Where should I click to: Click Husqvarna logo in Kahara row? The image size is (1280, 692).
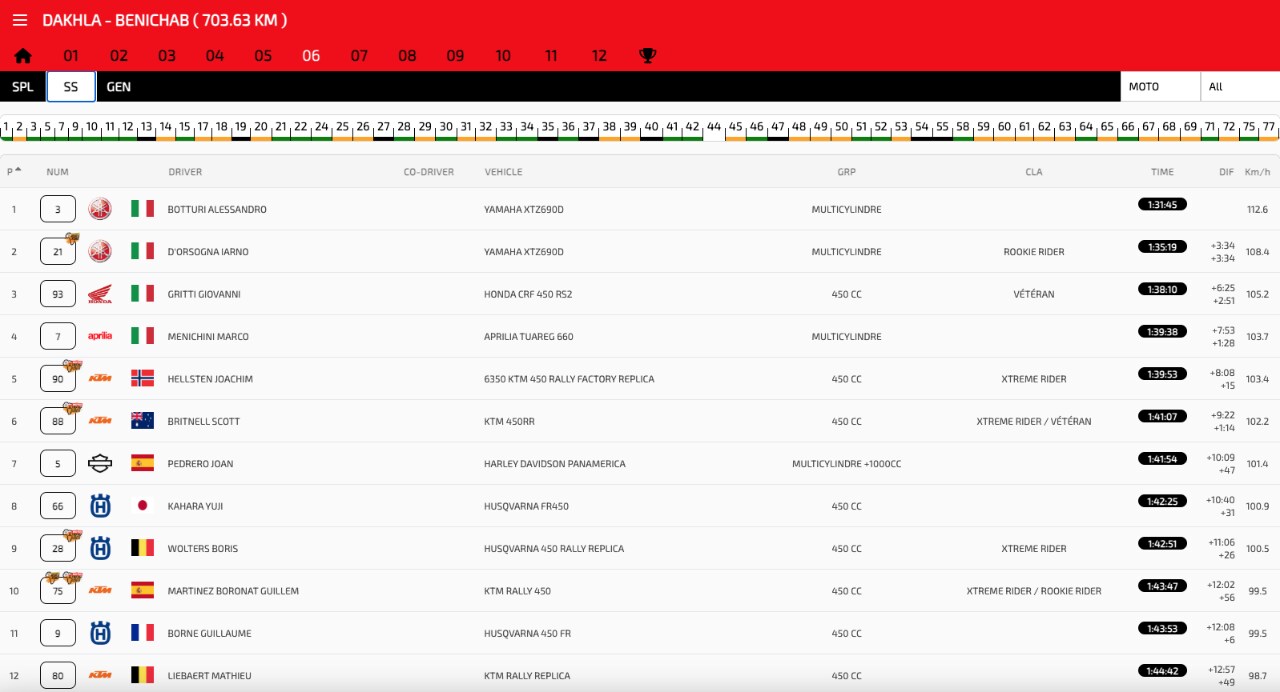point(100,506)
